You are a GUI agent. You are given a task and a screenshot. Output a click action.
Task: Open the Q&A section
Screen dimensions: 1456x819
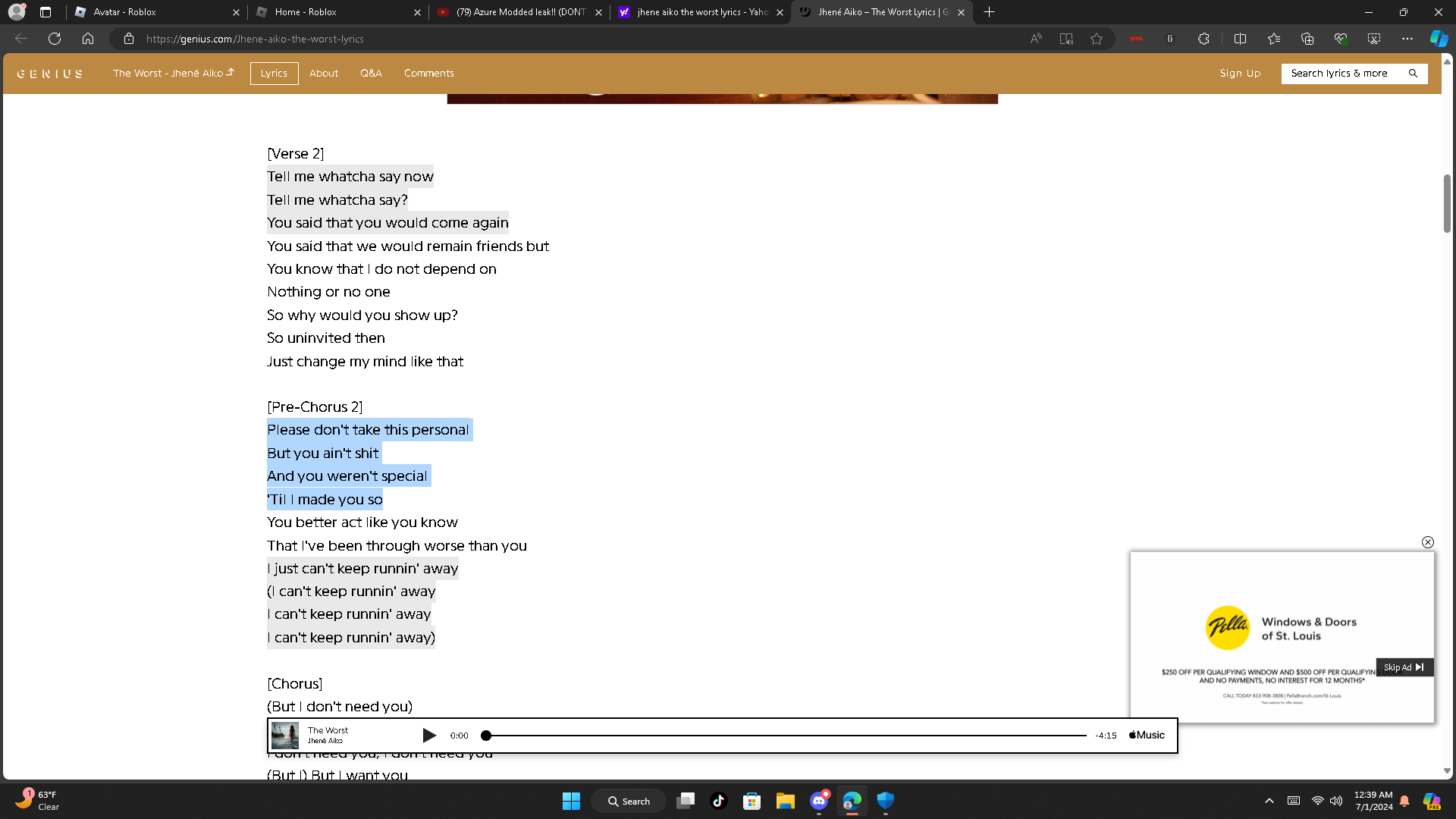pos(371,74)
